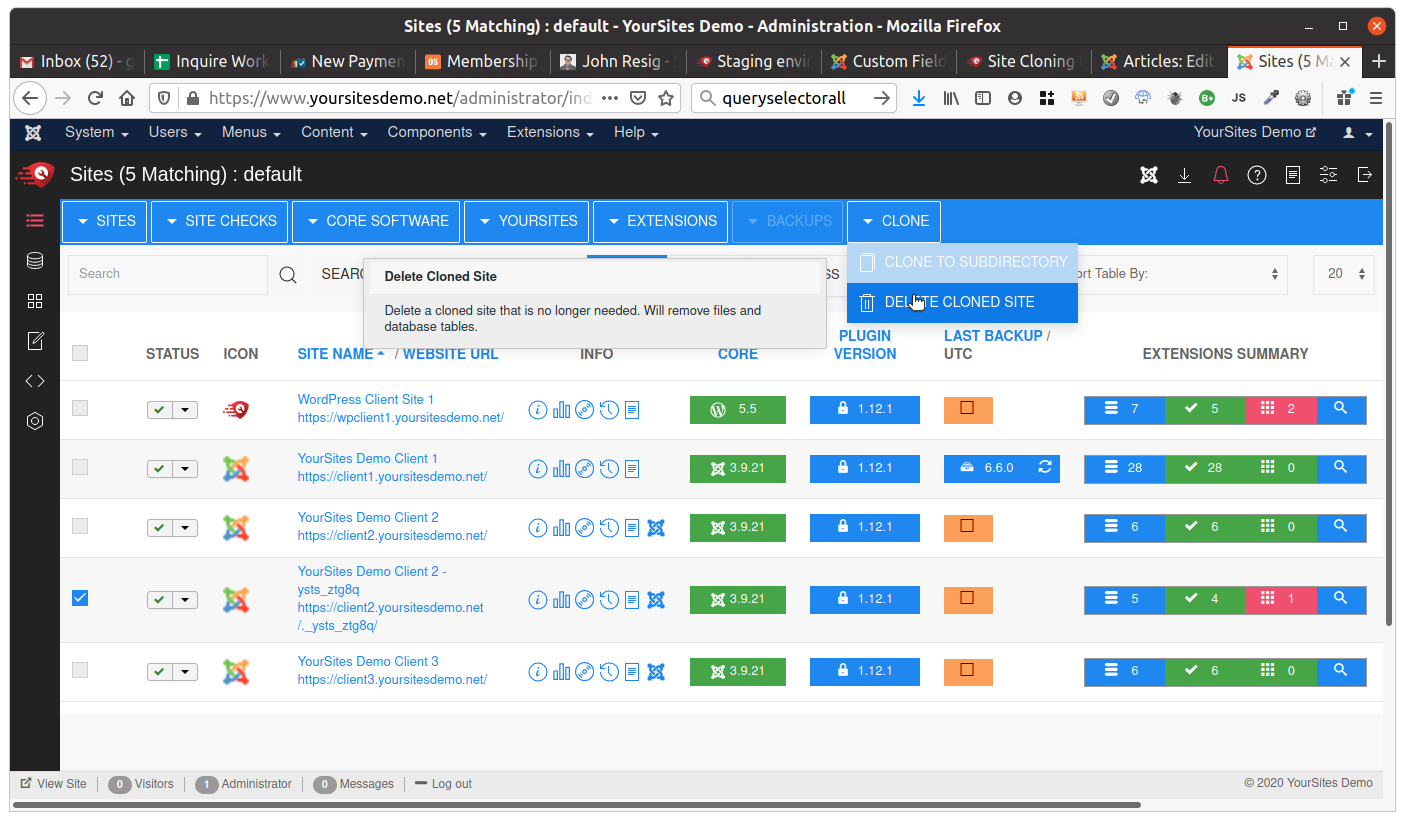Uncheck the ysts_ztg8q cloned site checkbox
This screenshot has height=821, width=1405.
(x=80, y=598)
